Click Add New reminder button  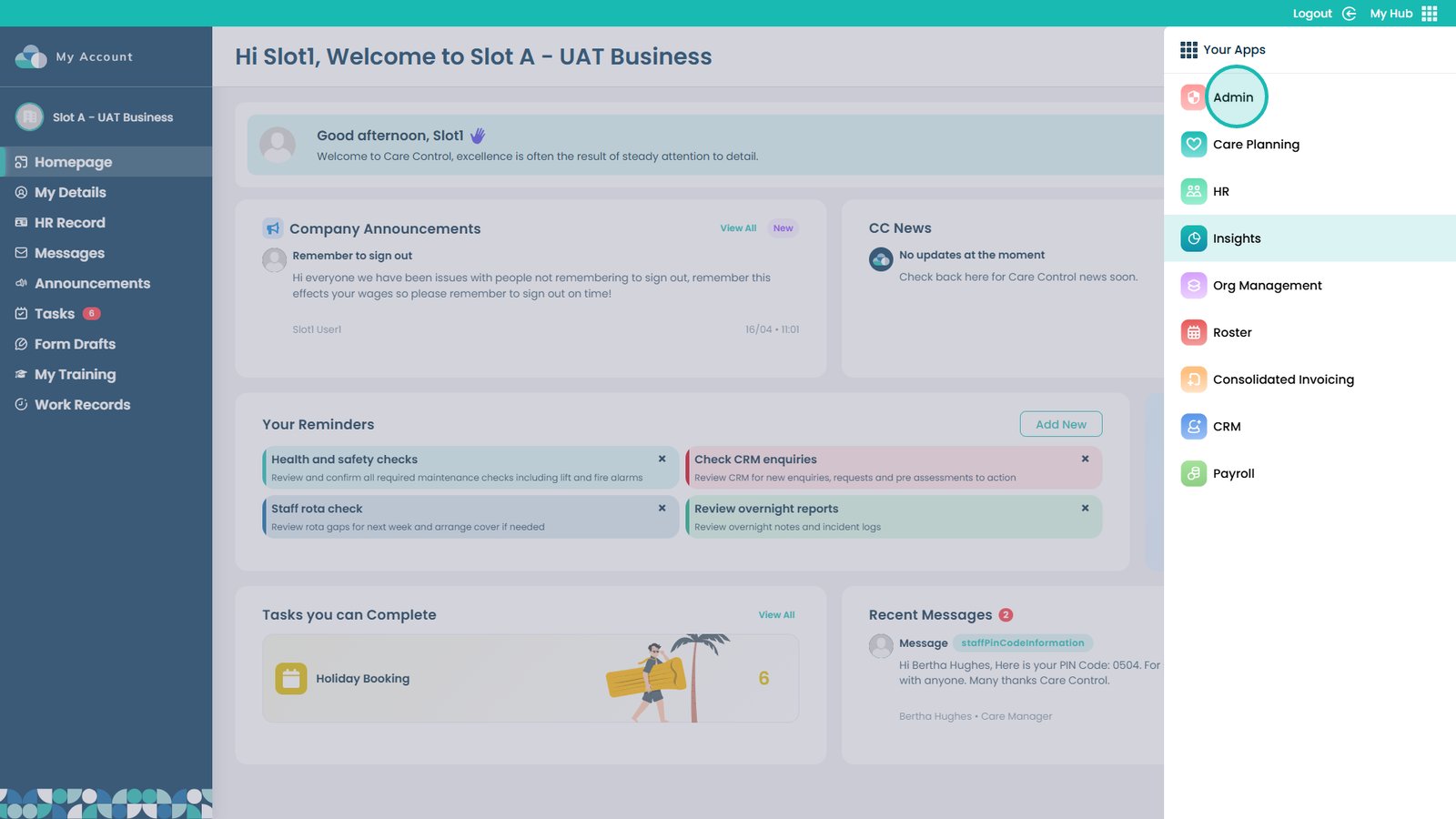(1060, 424)
